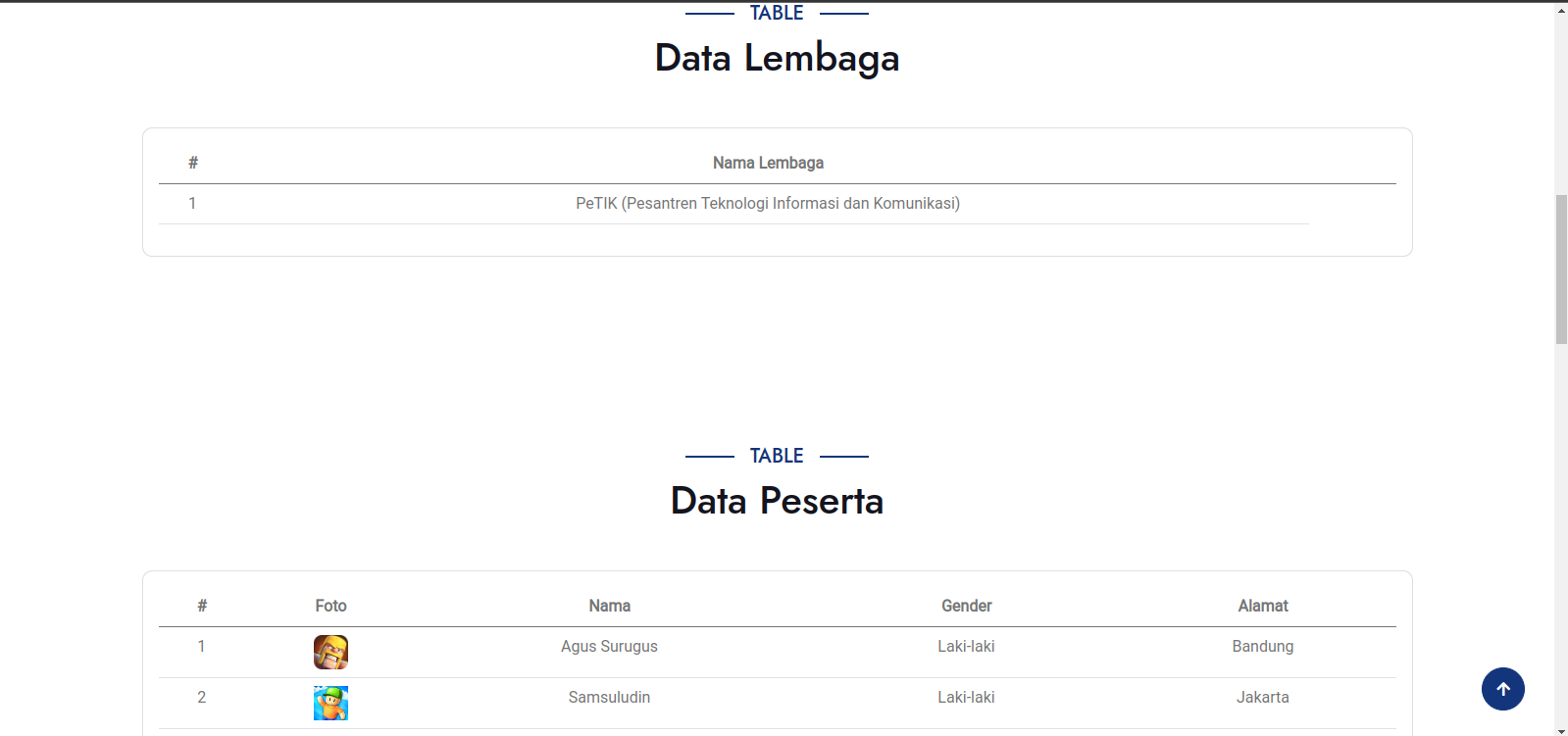Click the vertical scrollbar thumb

(x=1561, y=270)
